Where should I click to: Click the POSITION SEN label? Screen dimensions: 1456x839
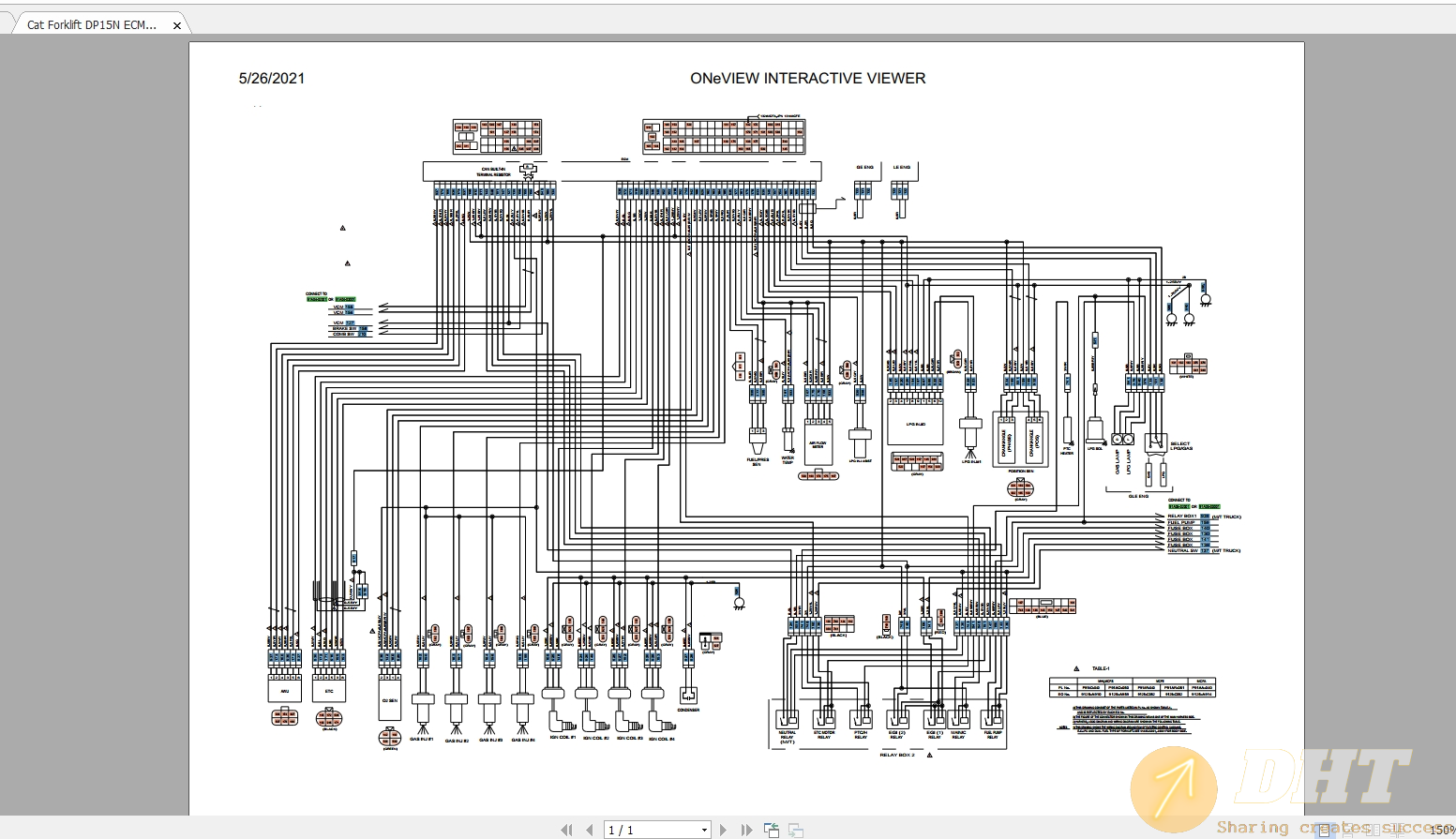click(x=1021, y=472)
